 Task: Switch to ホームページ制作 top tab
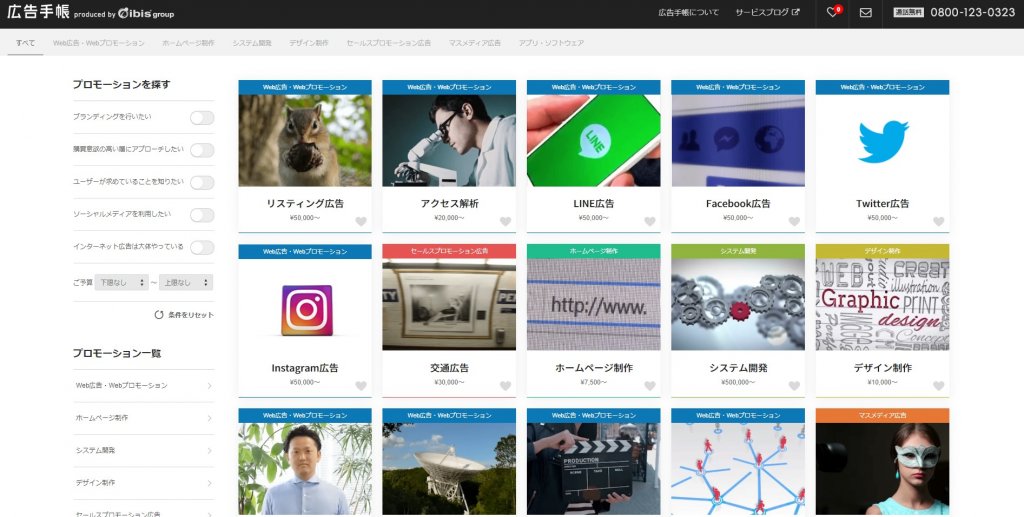click(188, 43)
